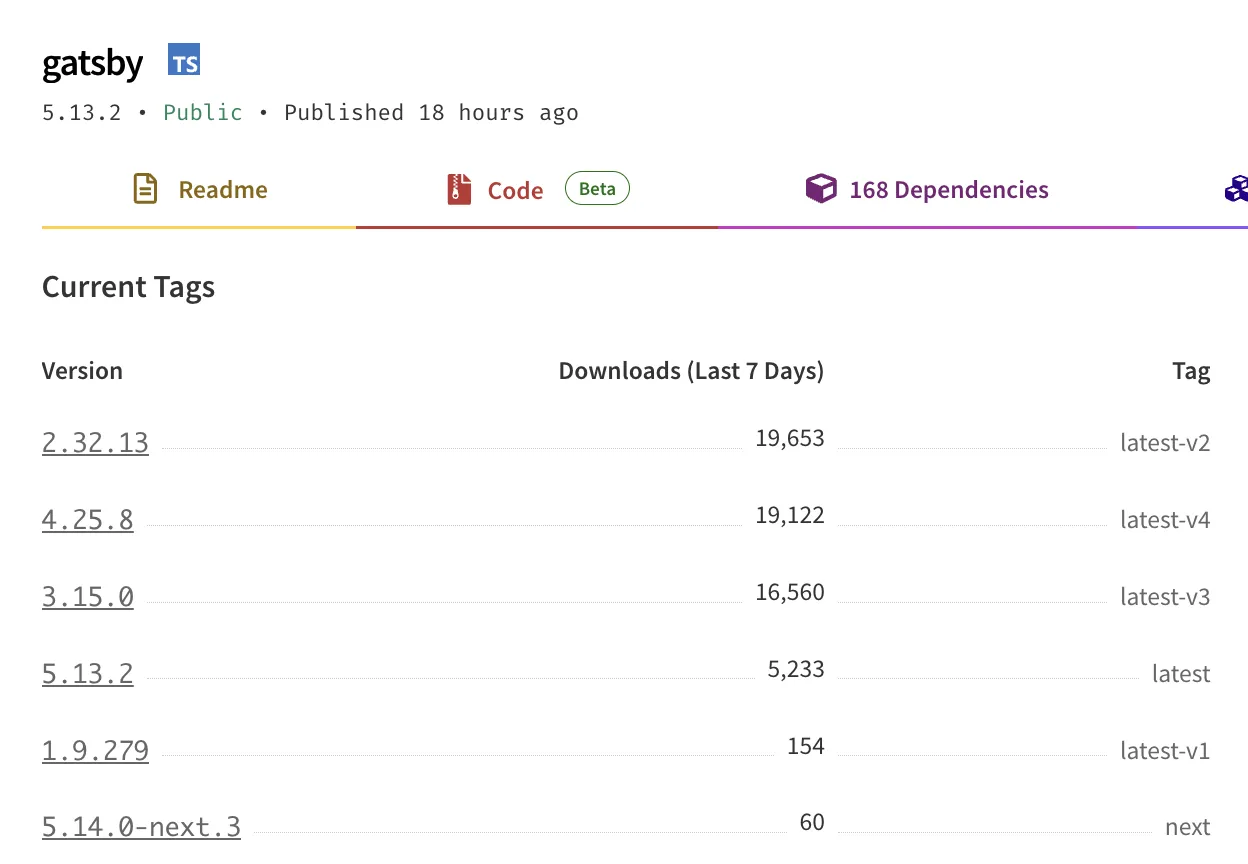This screenshot has height=864, width=1248.
Task: Open version 1.9.279 details
Action: point(94,750)
